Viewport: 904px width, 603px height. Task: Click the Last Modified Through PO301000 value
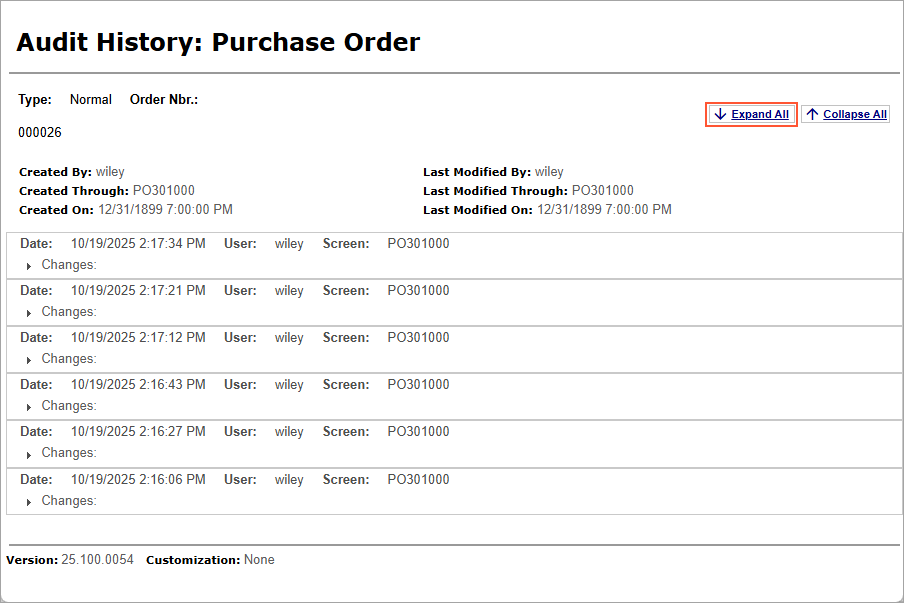pyautogui.click(x=602, y=191)
